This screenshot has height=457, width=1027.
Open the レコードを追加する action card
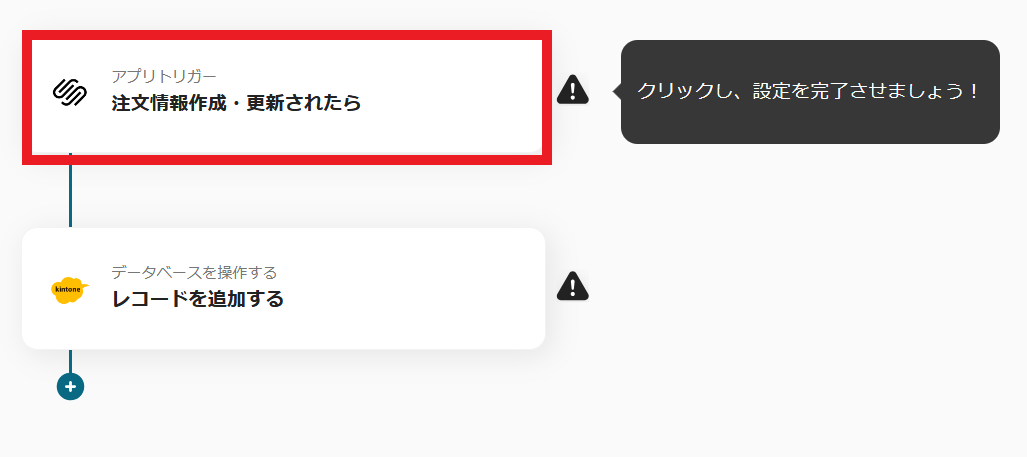284,288
